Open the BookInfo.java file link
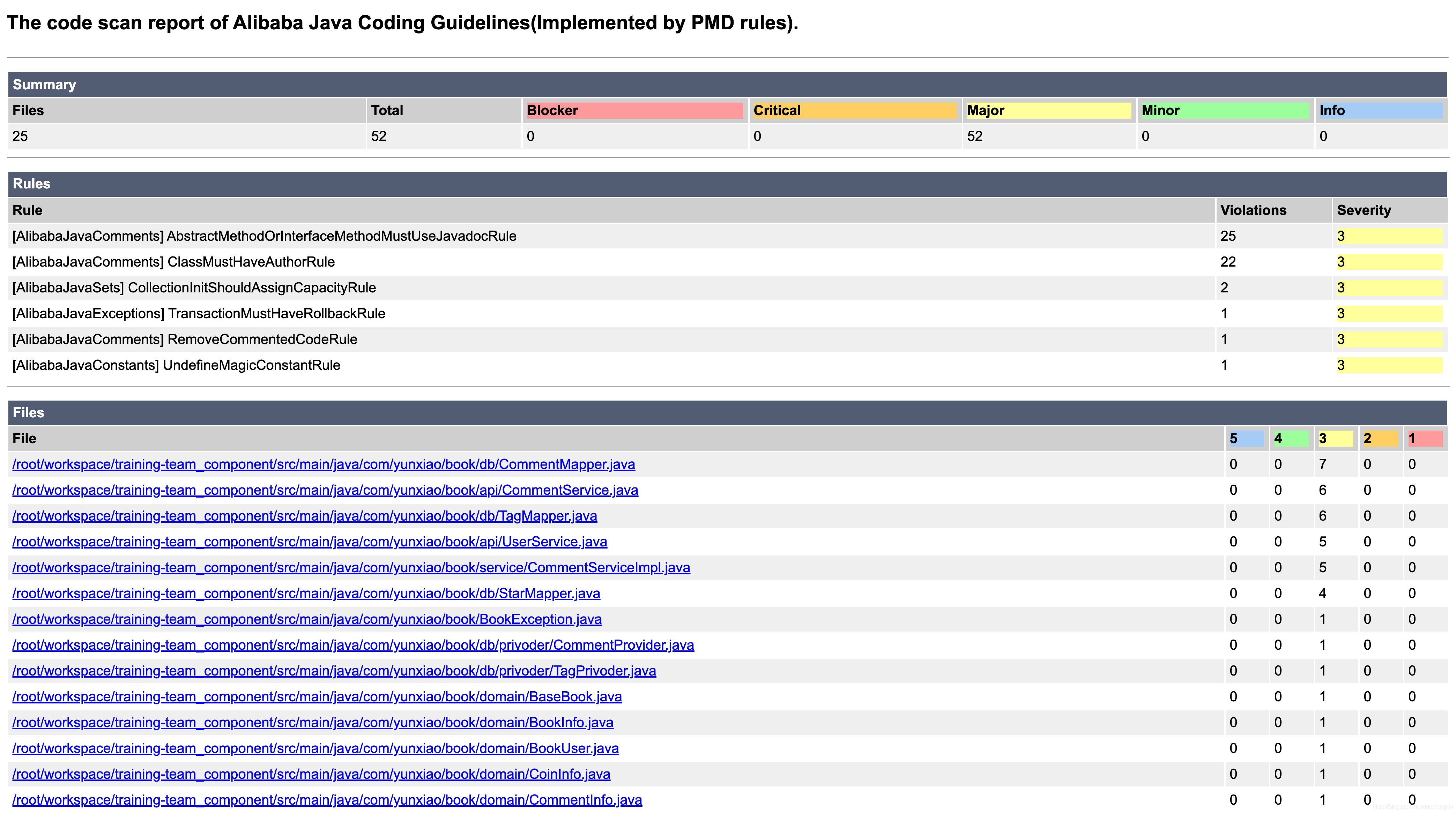This screenshot has height=813, width=1456. tap(313, 723)
